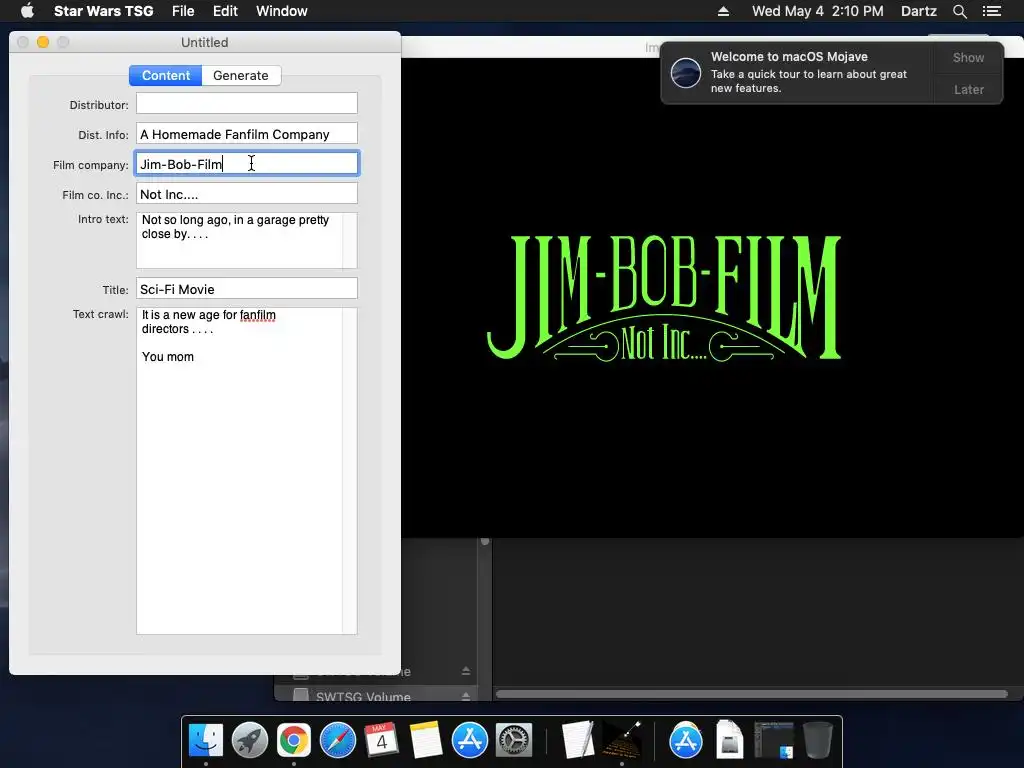This screenshot has height=768, width=1024.
Task: Click the sidebar scroll handle in background window
Action: (x=485, y=541)
